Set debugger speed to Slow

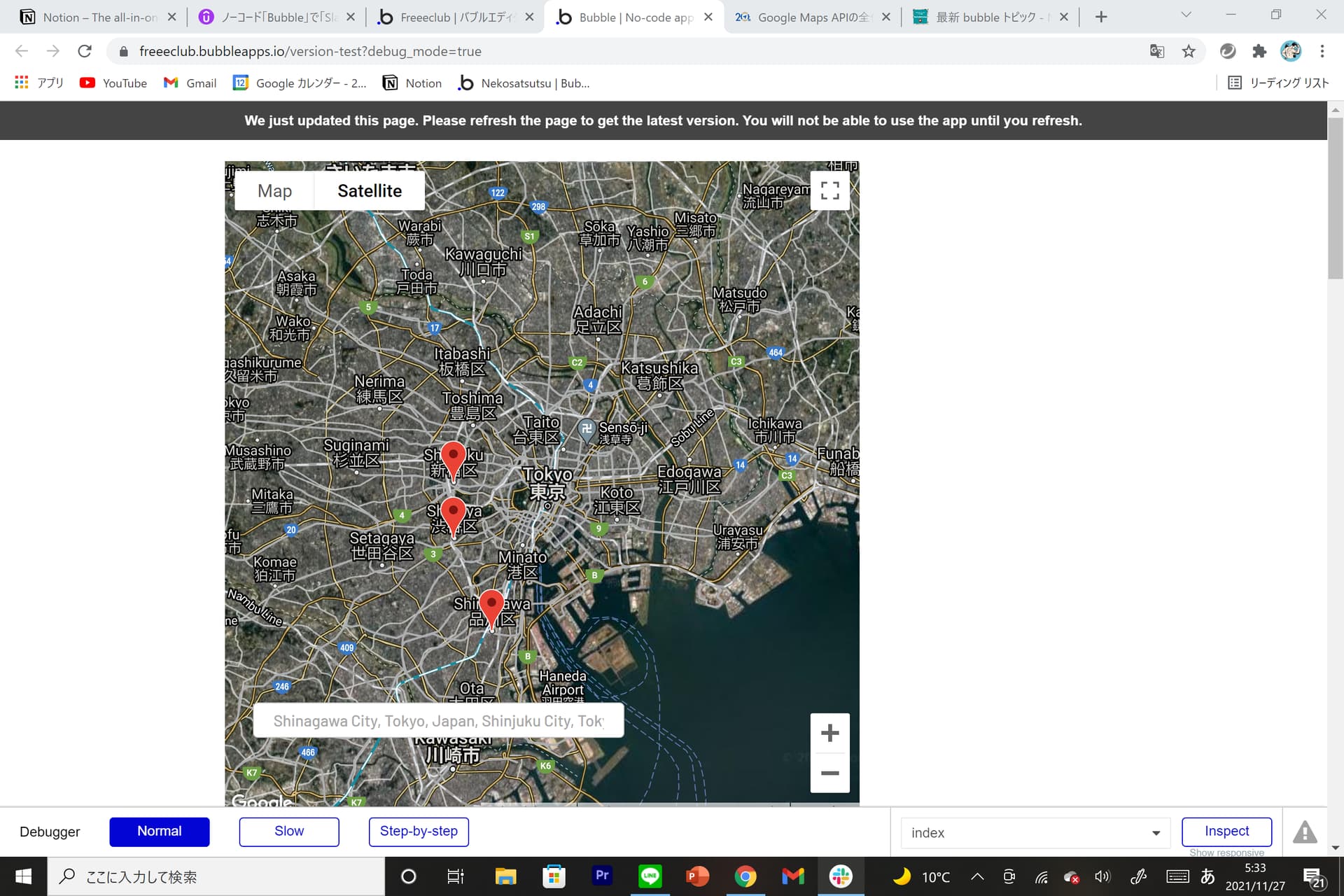click(289, 832)
